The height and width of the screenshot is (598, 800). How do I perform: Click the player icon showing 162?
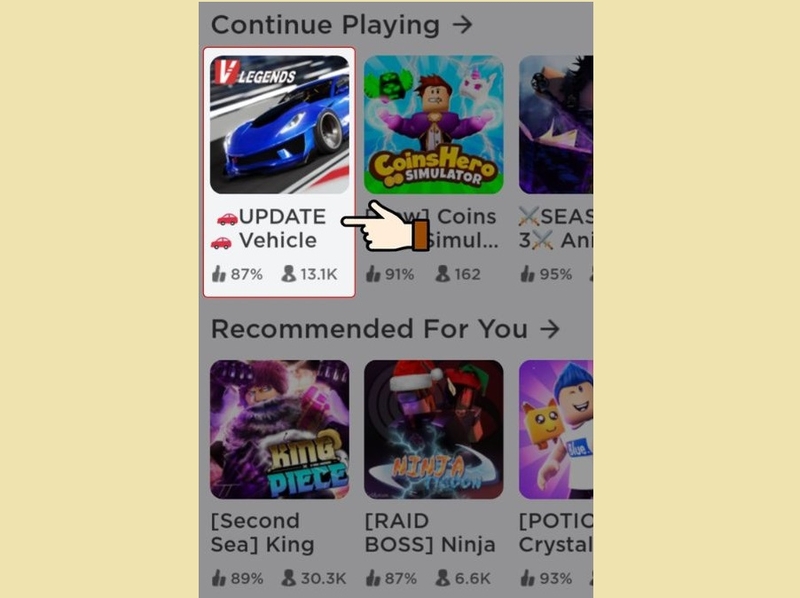point(442,274)
